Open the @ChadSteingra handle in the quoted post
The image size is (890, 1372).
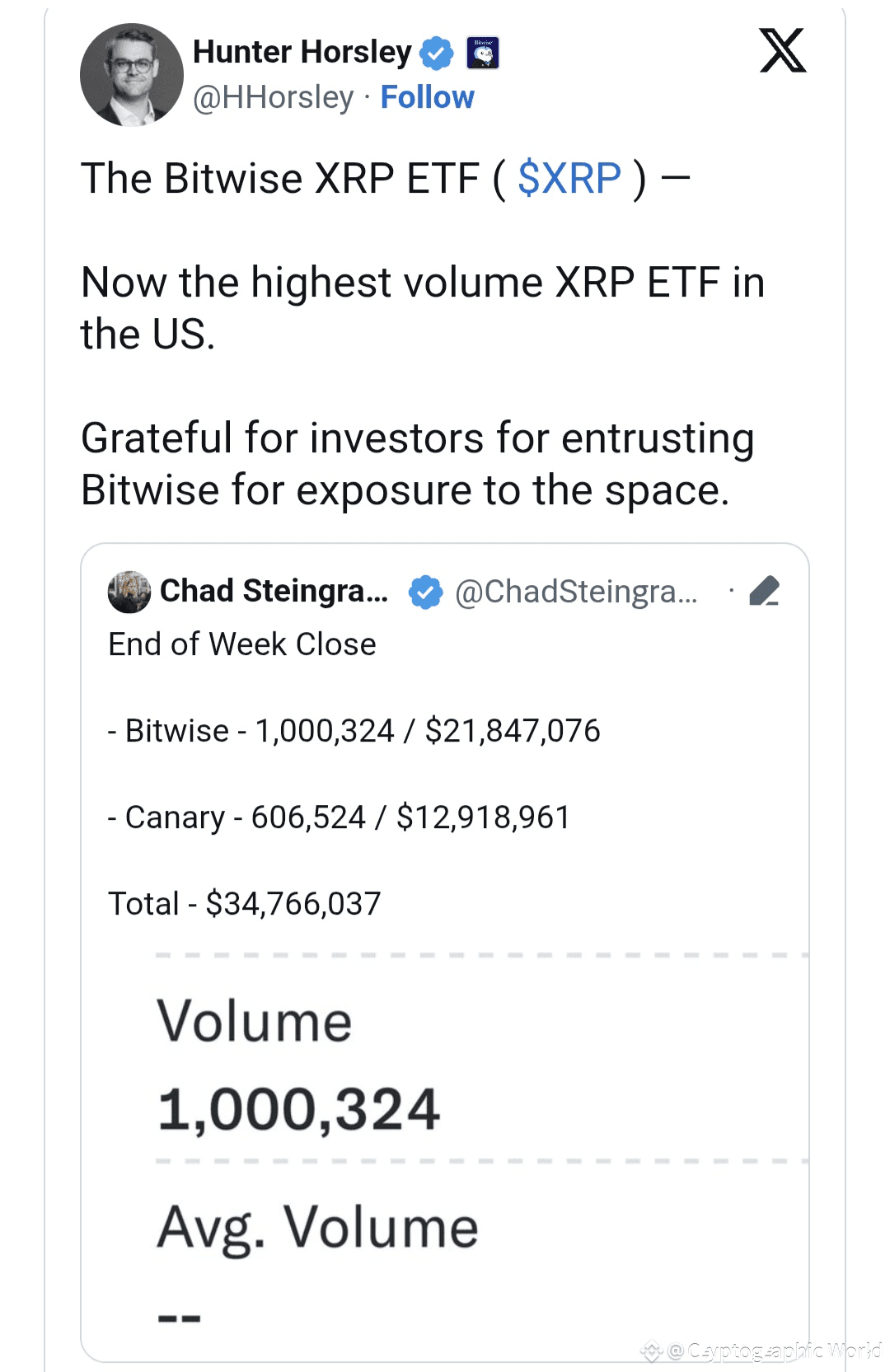[576, 592]
